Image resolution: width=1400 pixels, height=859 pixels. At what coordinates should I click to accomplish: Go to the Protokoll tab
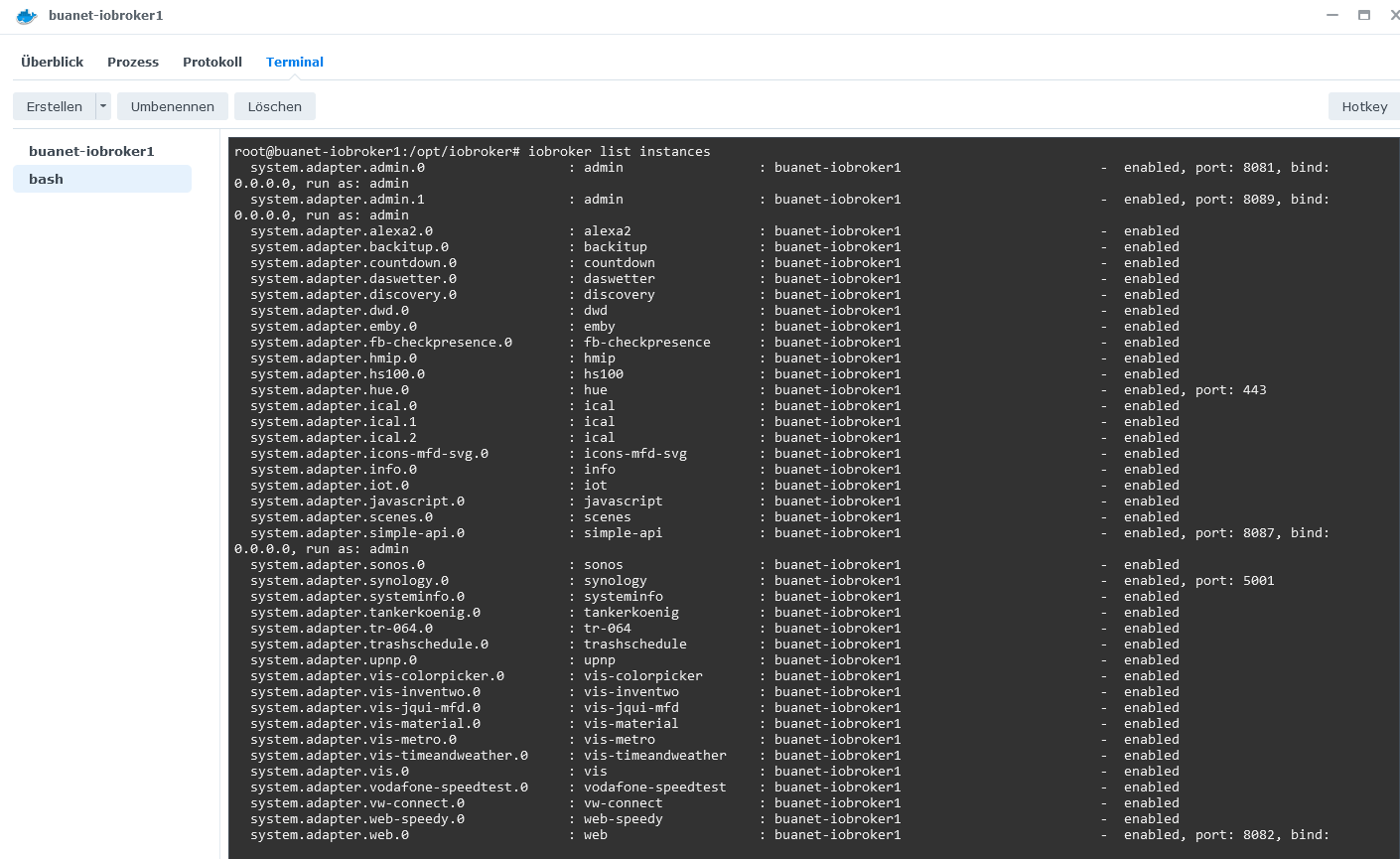(x=212, y=62)
